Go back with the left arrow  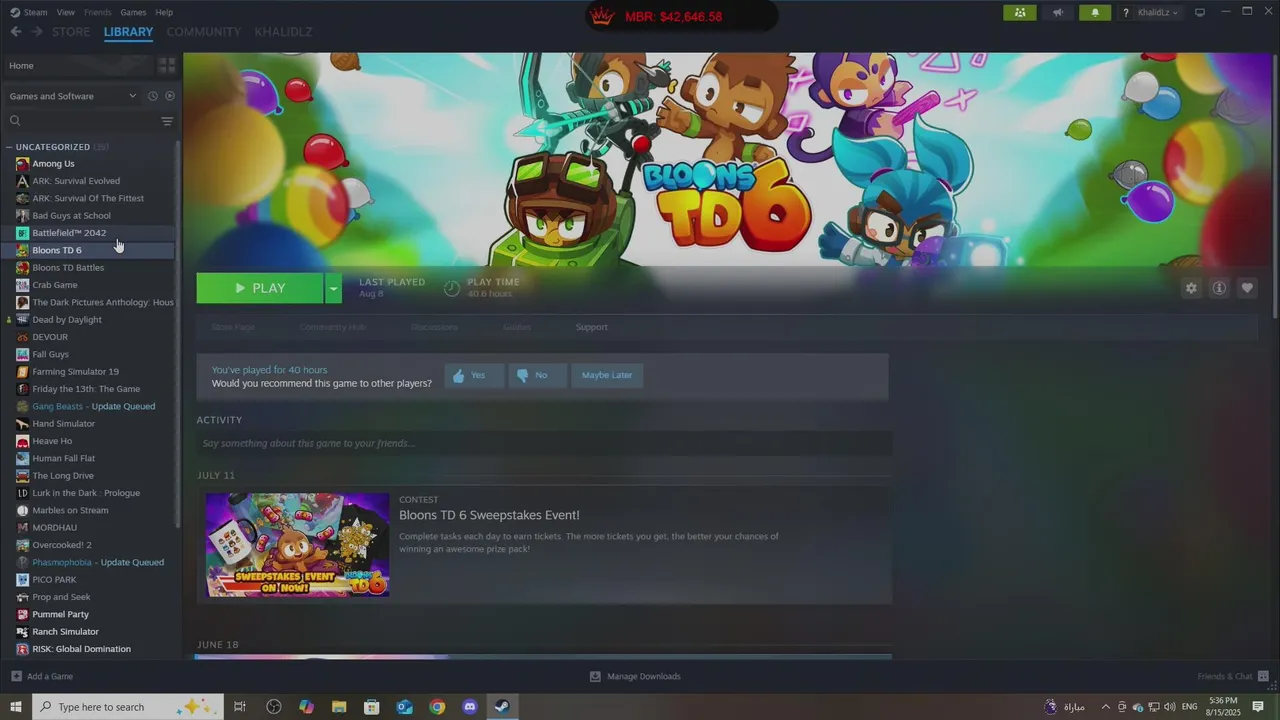click(16, 32)
